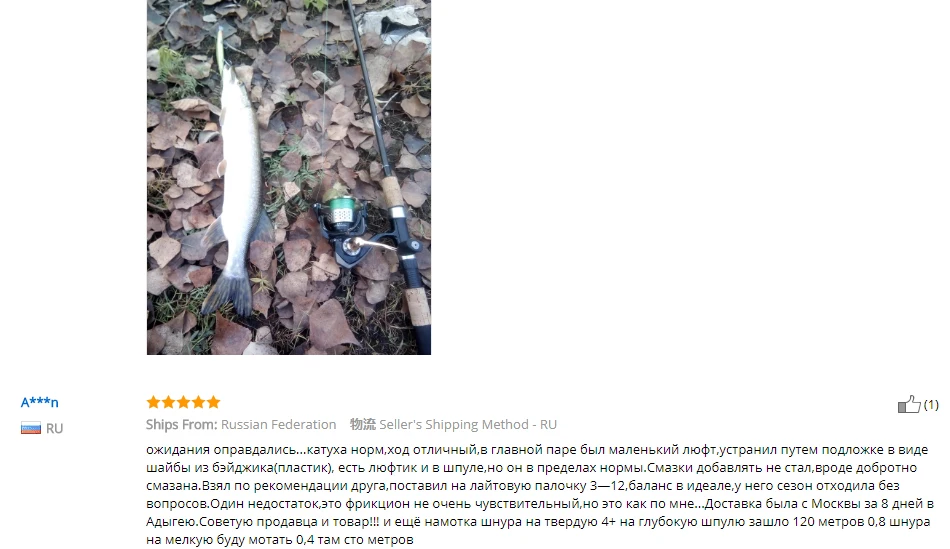Click review's last line about мелкую шпулю
This screenshot has height=549, width=950.
pyautogui.click(x=280, y=539)
